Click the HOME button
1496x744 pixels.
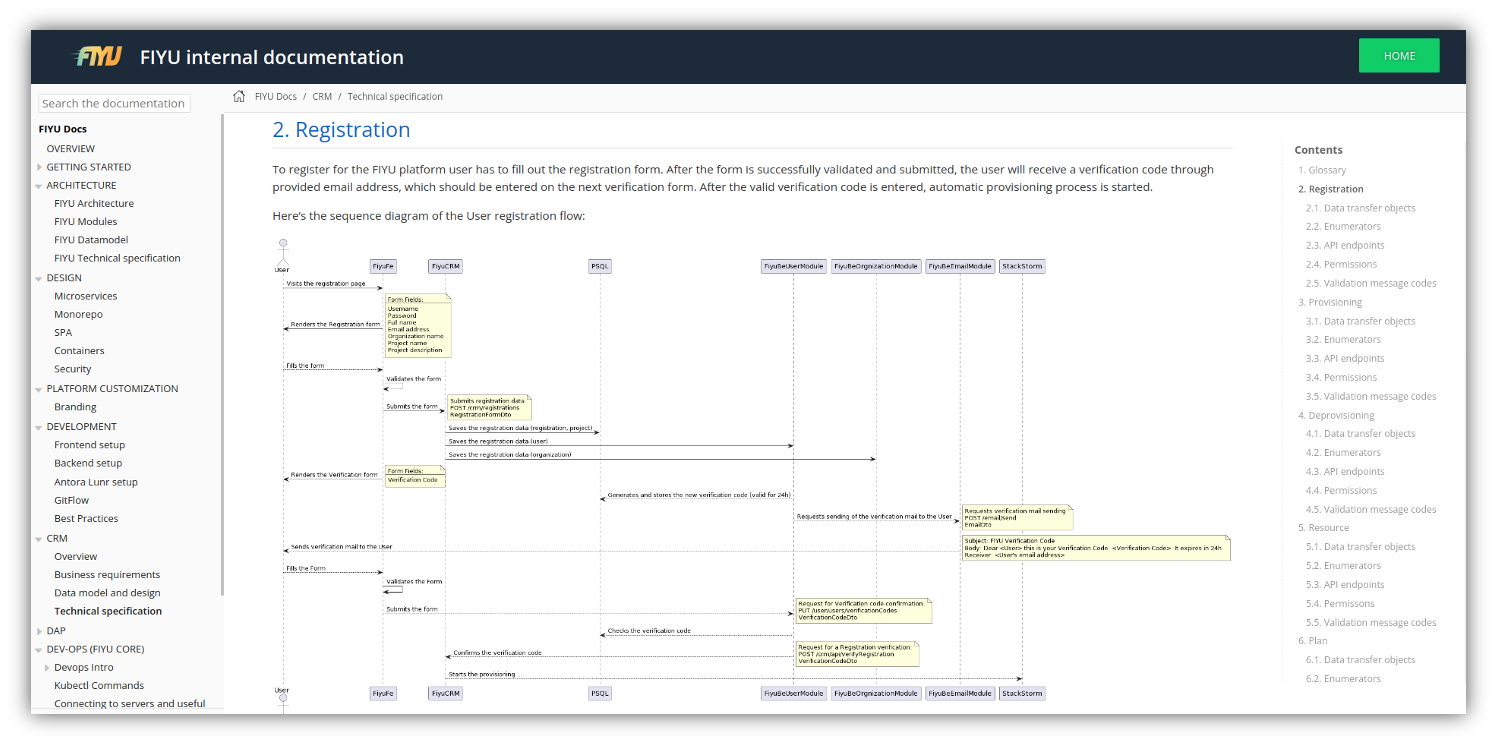click(x=1399, y=56)
